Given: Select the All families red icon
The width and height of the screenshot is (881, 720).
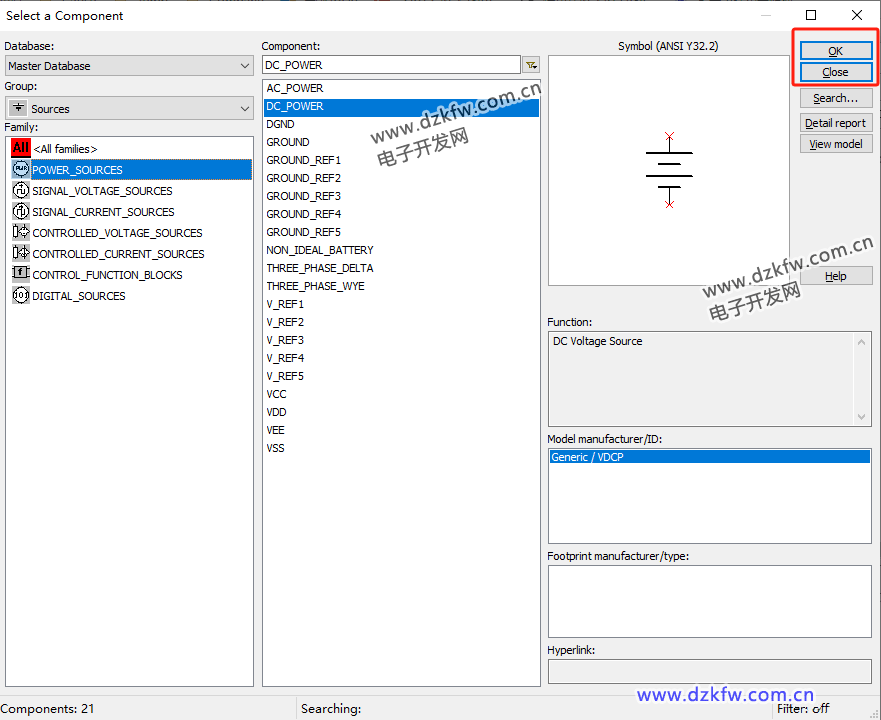Looking at the screenshot, I should (20, 148).
